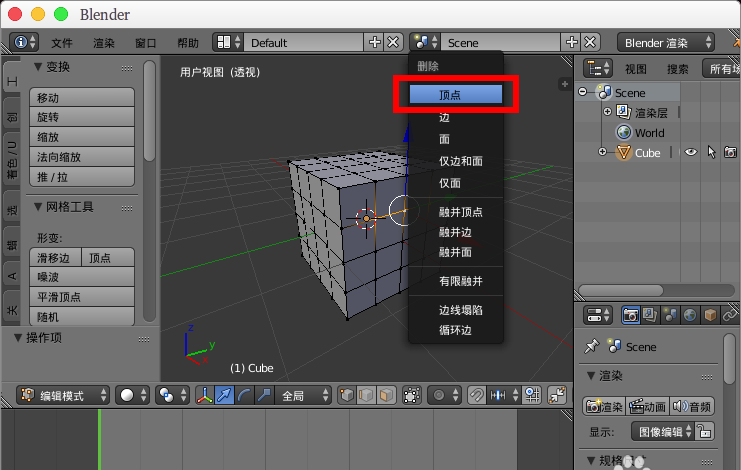Delete the Default screen layout

click(393, 43)
